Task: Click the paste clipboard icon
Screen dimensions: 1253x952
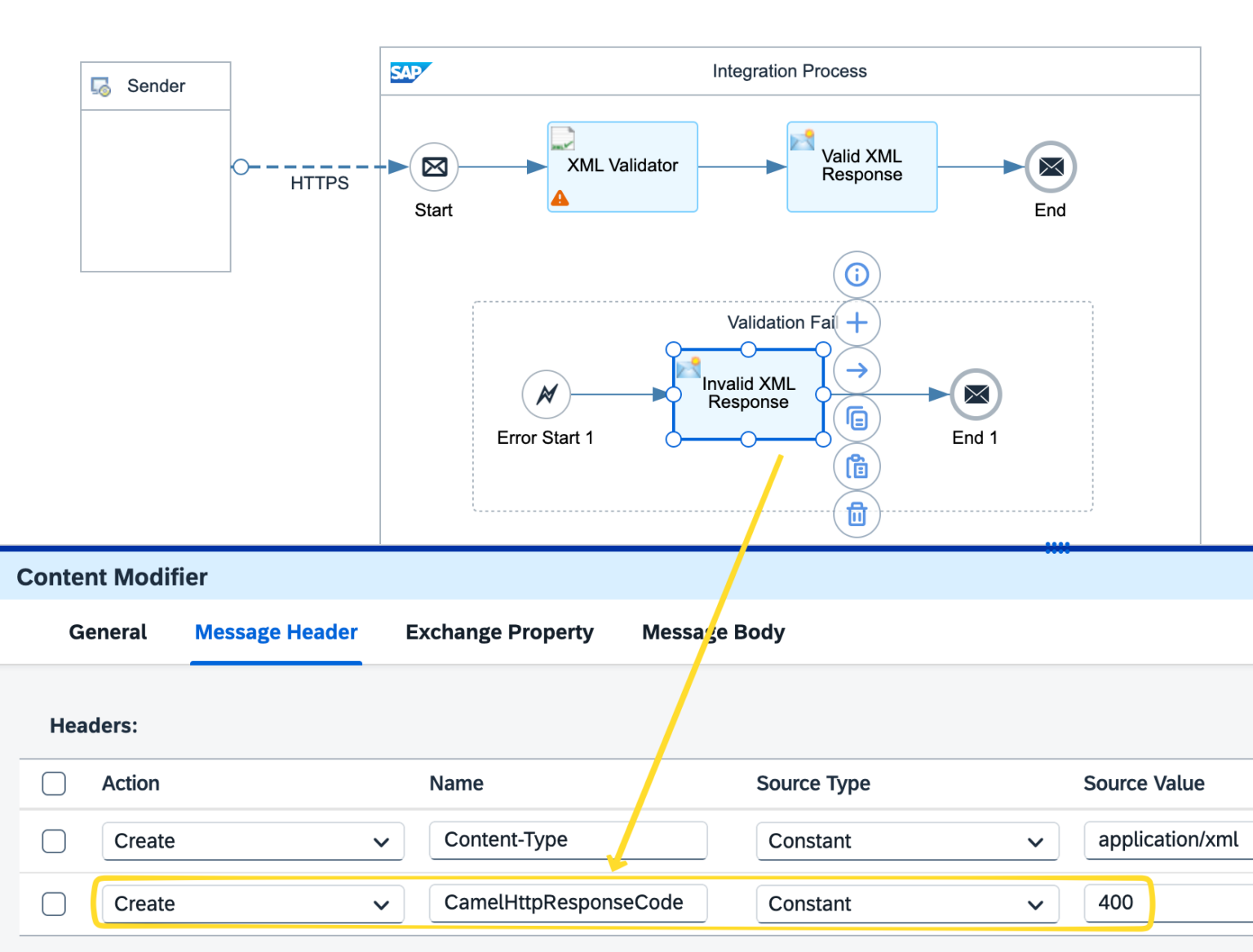Action: 857,466
